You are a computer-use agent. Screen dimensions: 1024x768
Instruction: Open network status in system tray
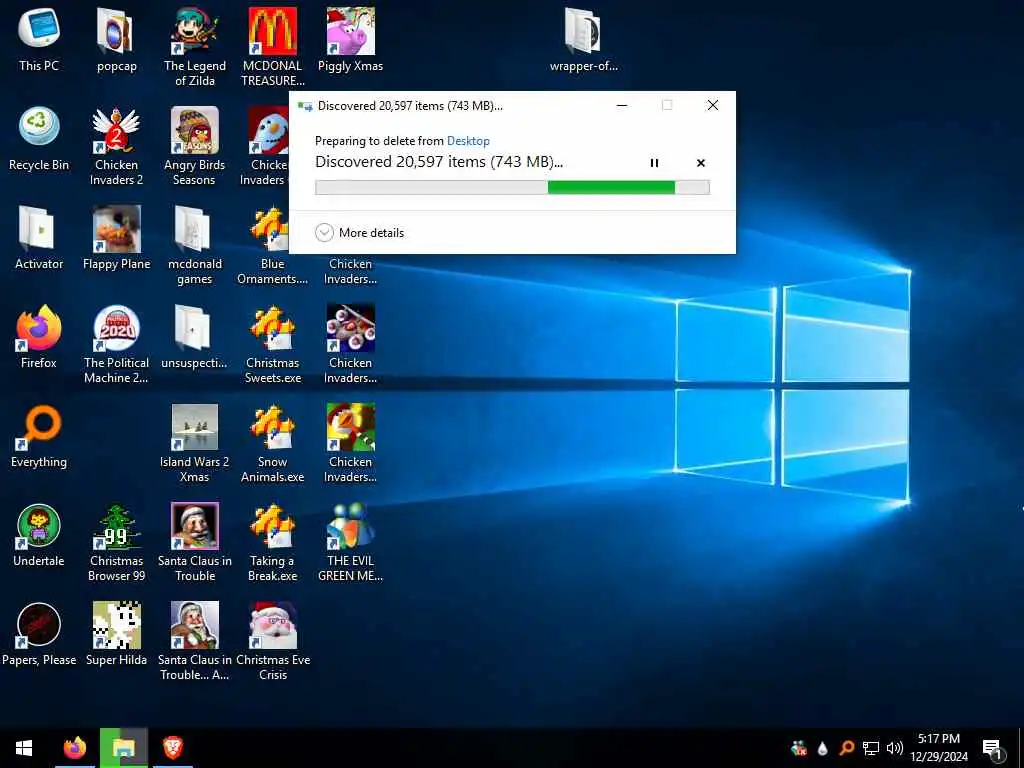click(871, 748)
